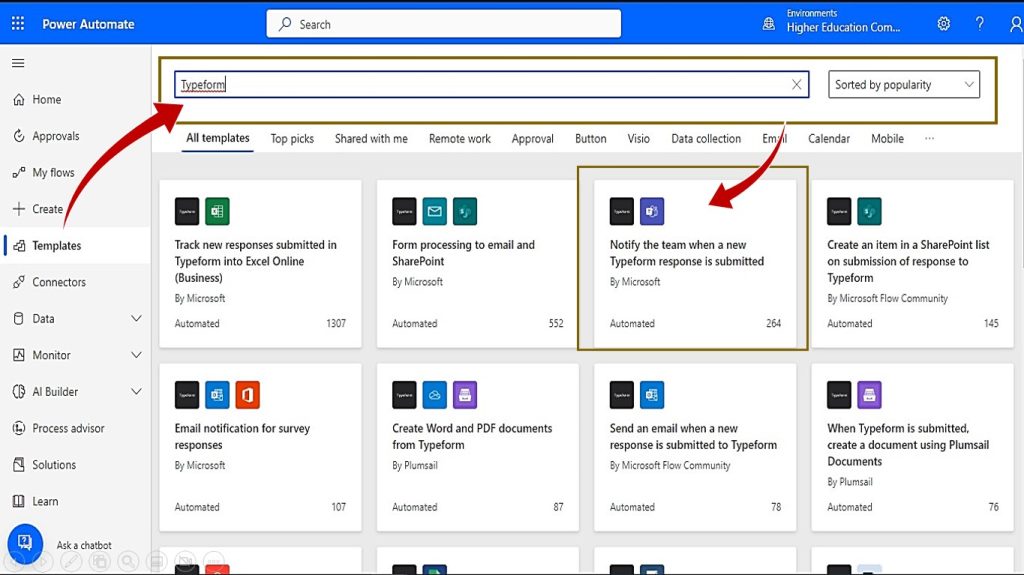Click Typeform icon on Track new responses card
Image resolution: width=1024 pixels, height=575 pixels.
click(x=187, y=211)
